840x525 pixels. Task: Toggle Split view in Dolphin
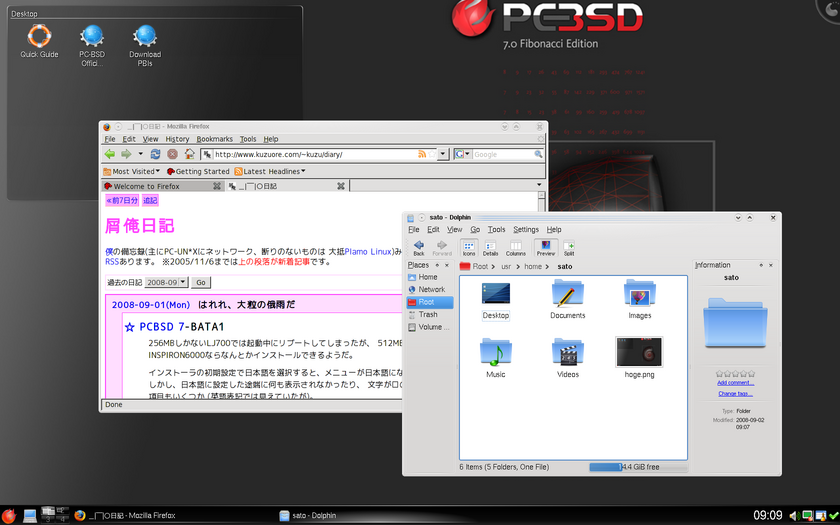(x=569, y=248)
